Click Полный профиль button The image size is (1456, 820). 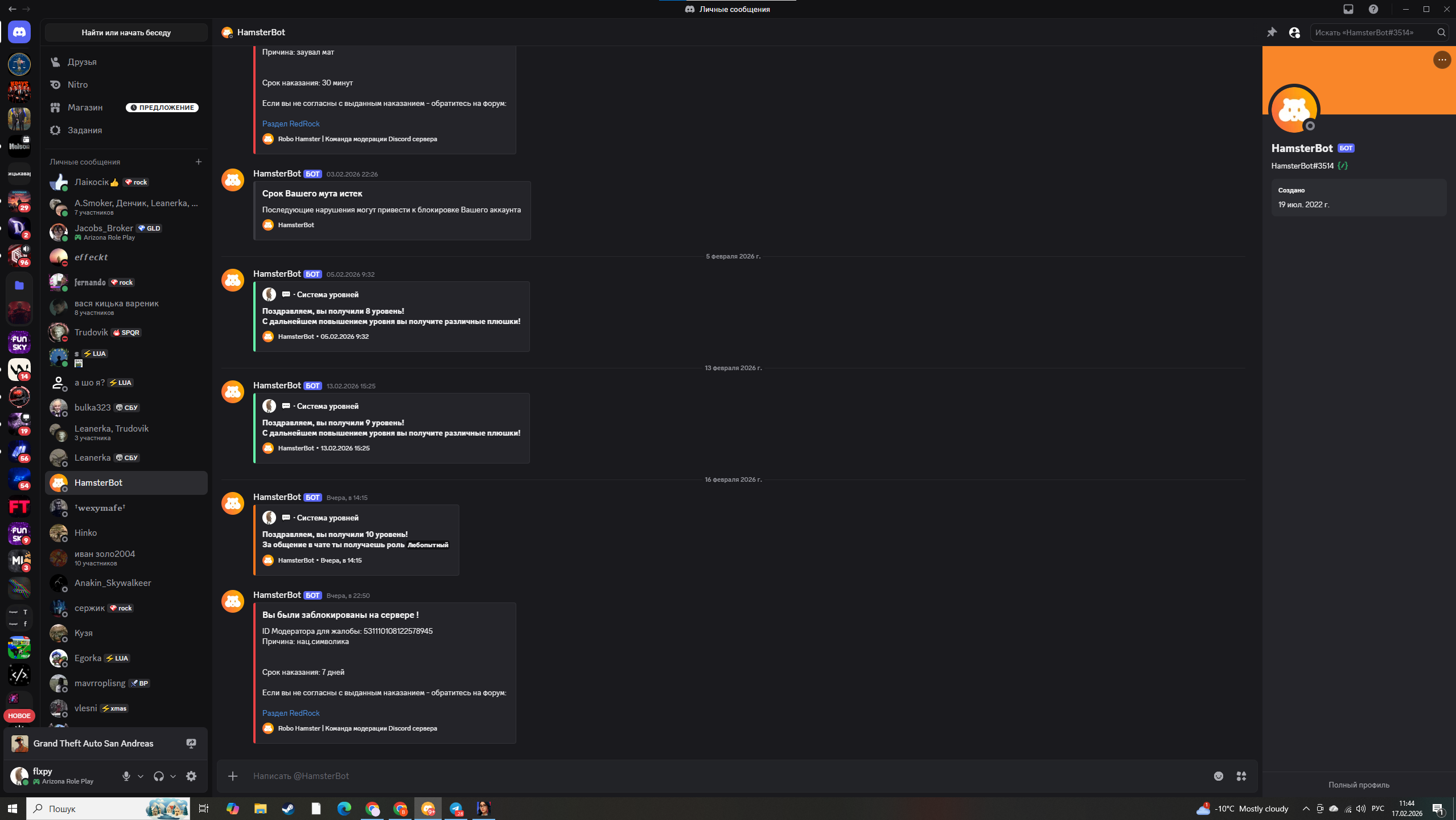1359,785
